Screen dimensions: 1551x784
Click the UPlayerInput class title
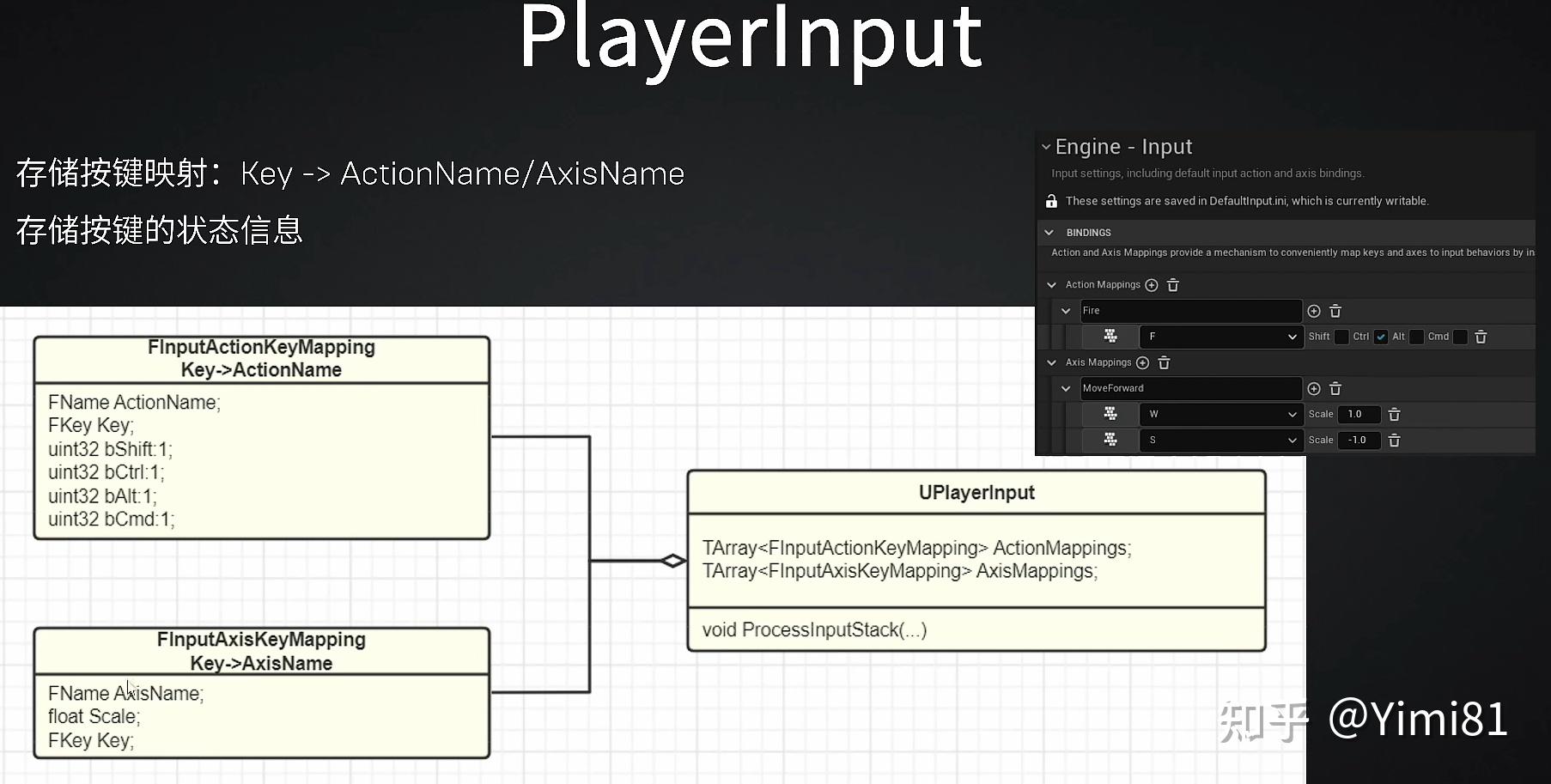click(x=976, y=493)
